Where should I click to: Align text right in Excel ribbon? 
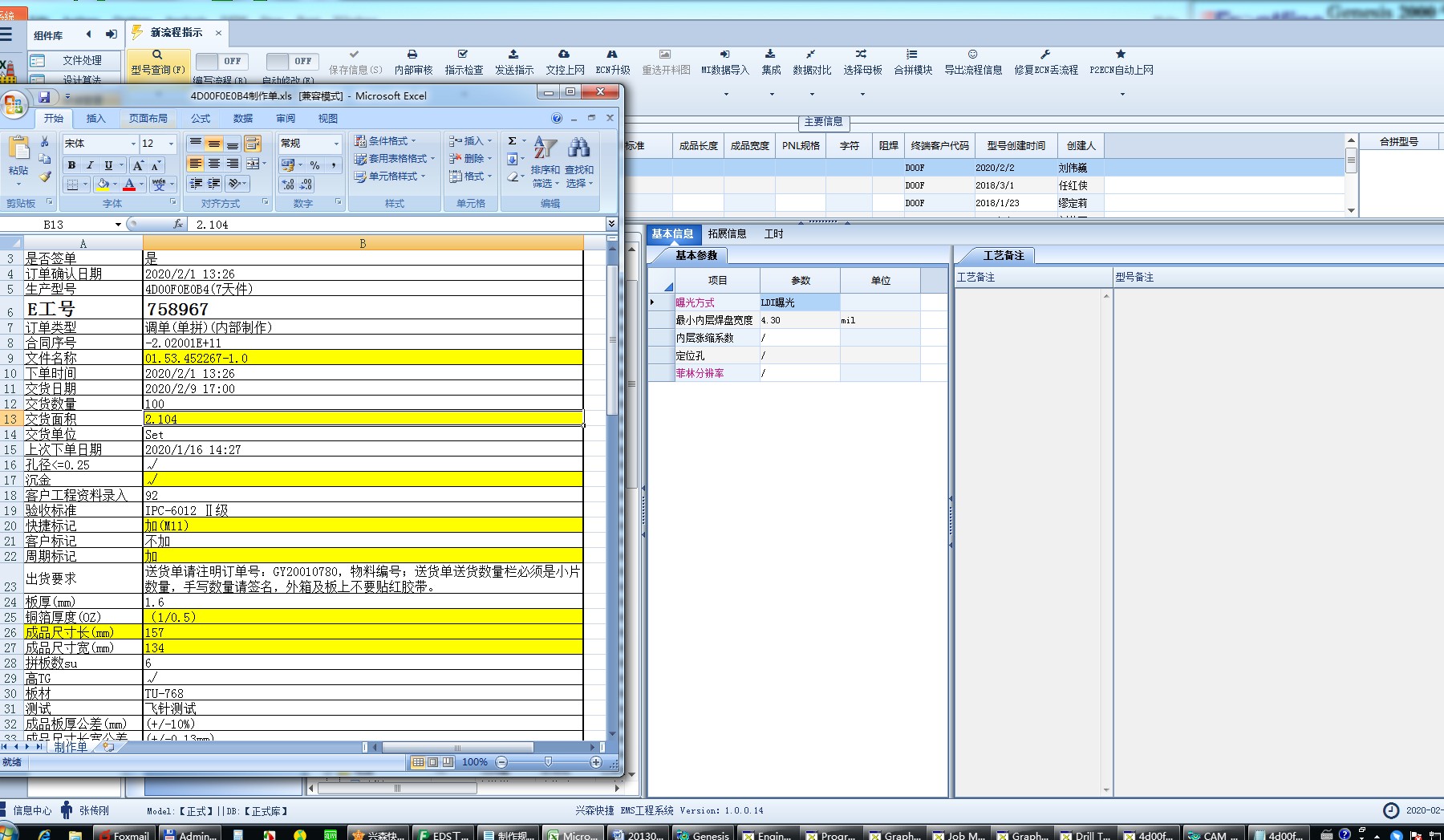232,164
